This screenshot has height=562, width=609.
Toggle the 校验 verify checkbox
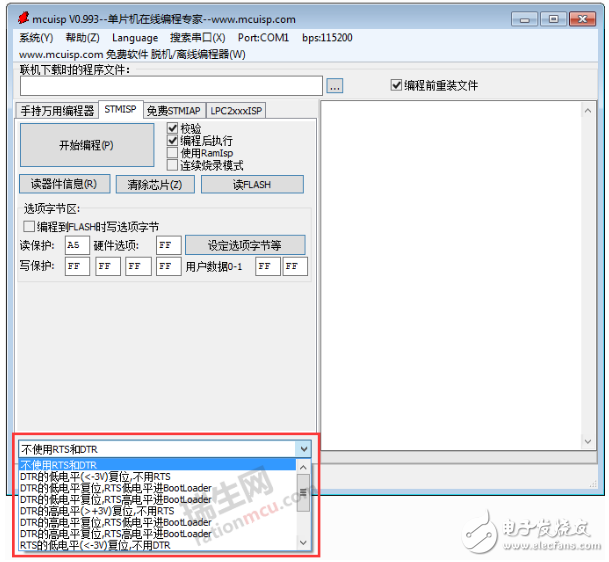tap(173, 128)
